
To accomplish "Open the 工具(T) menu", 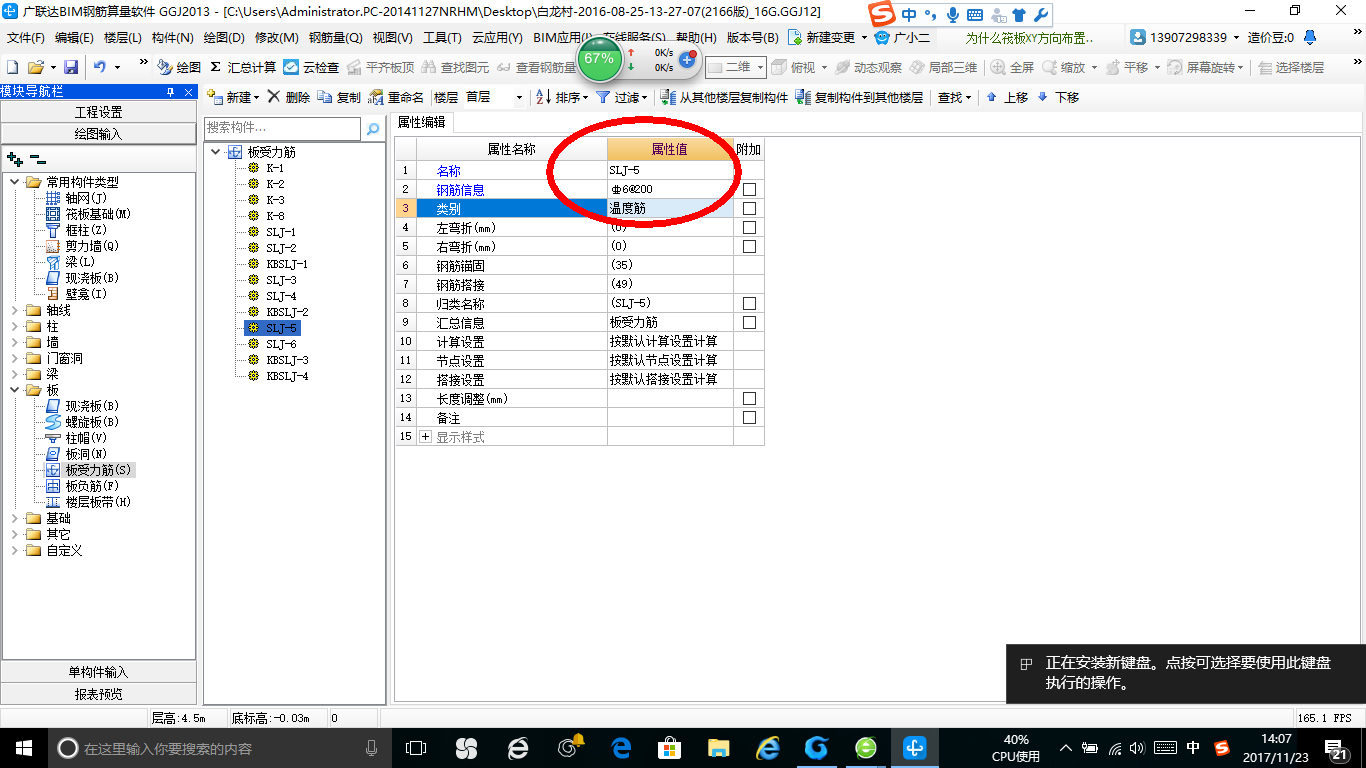I will [x=442, y=38].
